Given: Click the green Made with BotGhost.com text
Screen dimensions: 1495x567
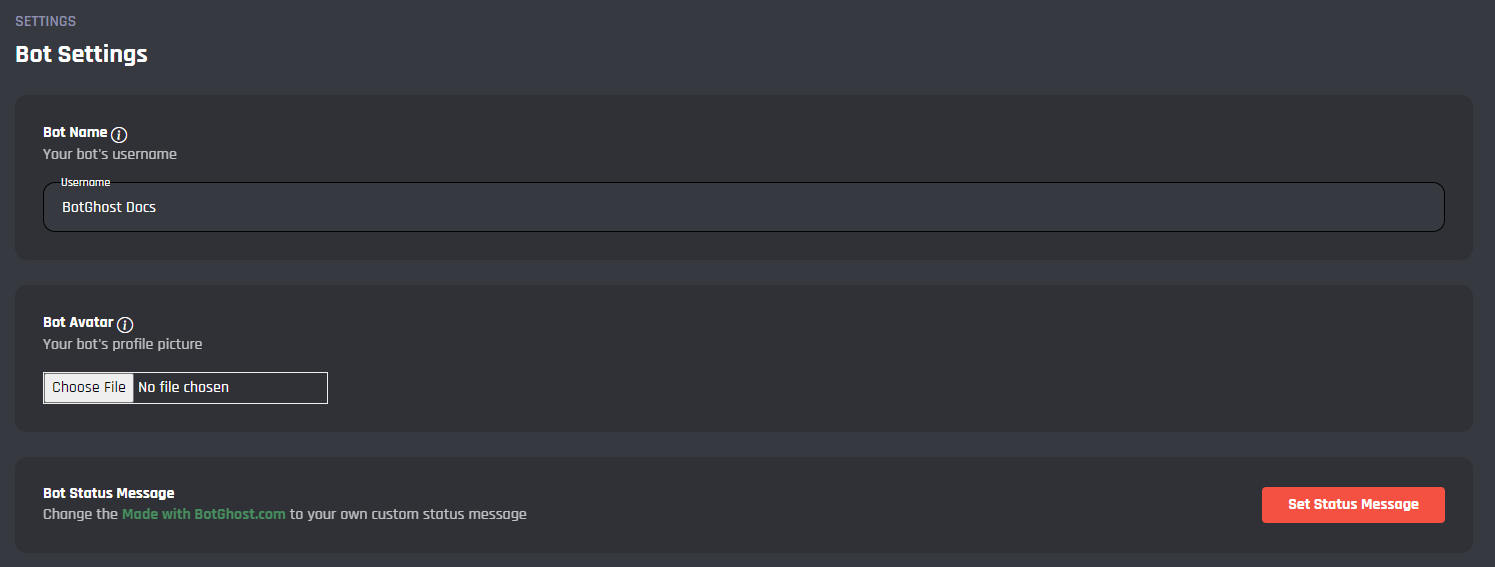Looking at the screenshot, I should click(x=204, y=514).
